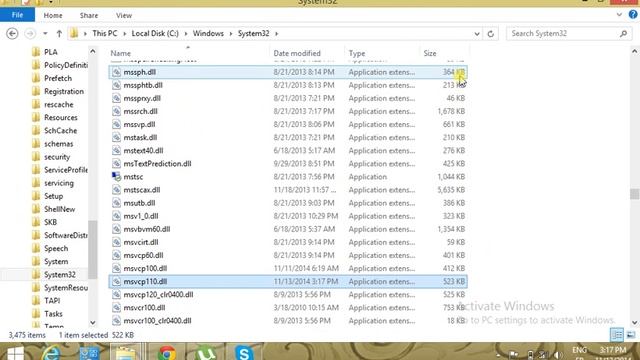This screenshot has width=640, height=360.
Task: Click the Search System32 input field
Action: pos(563,33)
